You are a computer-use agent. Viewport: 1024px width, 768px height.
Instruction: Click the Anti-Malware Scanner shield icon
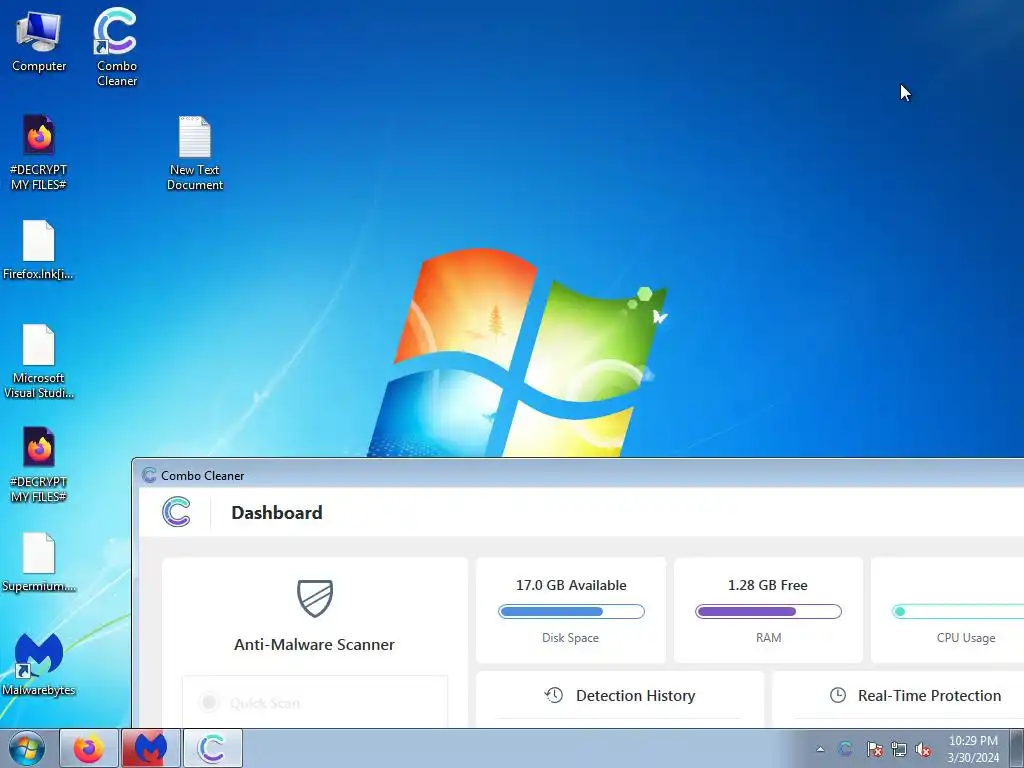pos(315,598)
